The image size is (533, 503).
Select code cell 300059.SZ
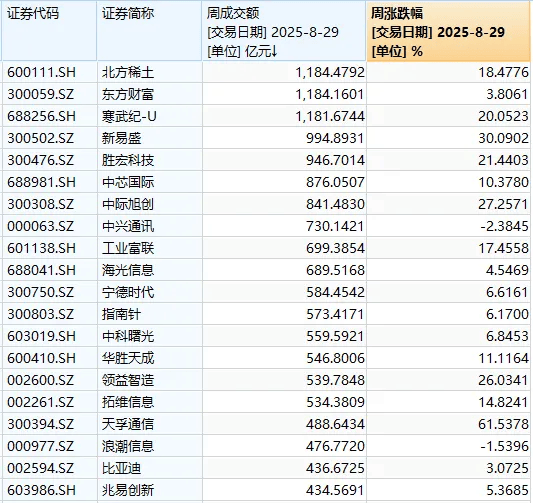point(49,94)
